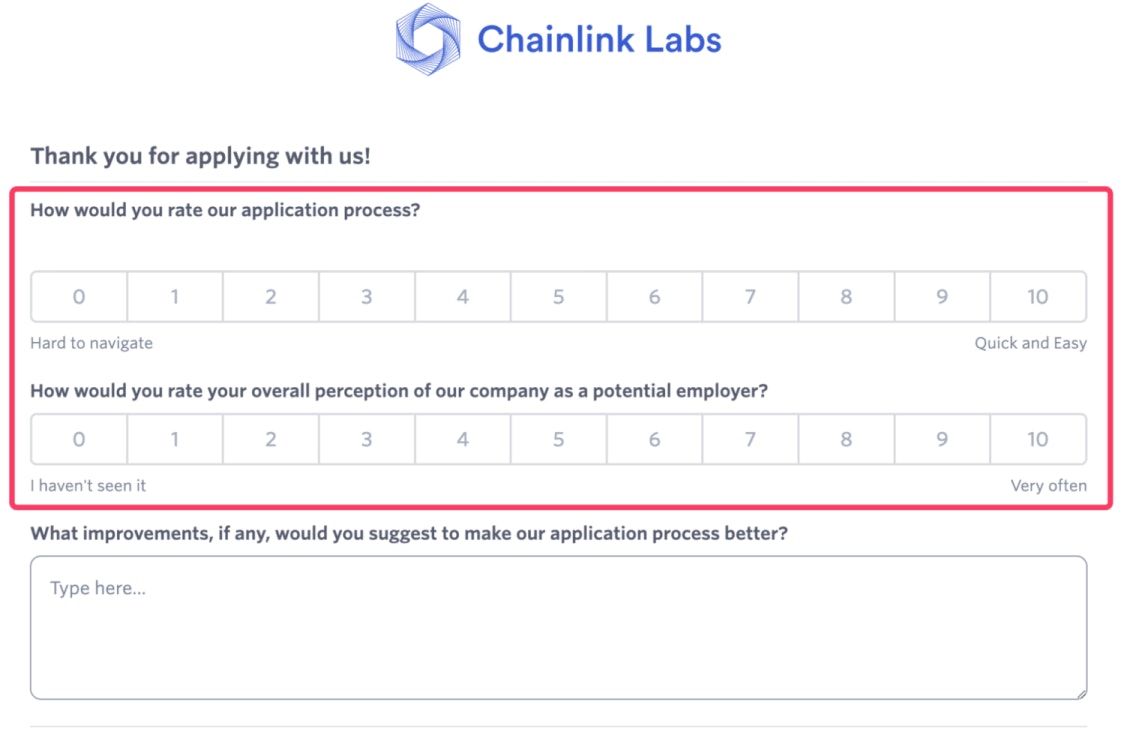1124x735 pixels.
Task: Click the 'Hard to navigate' scale label
Action: [x=91, y=343]
